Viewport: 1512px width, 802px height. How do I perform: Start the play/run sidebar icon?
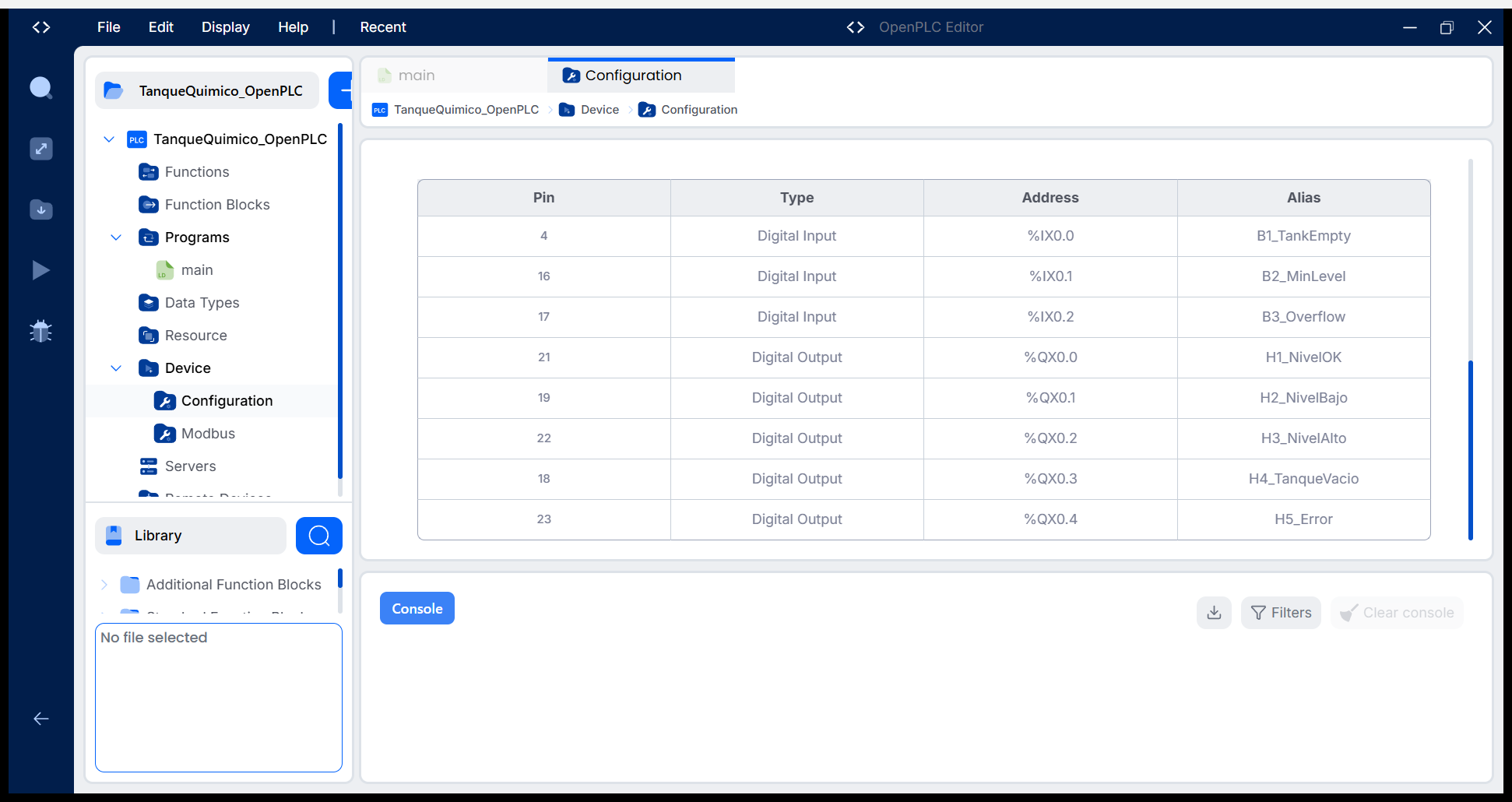click(40, 270)
